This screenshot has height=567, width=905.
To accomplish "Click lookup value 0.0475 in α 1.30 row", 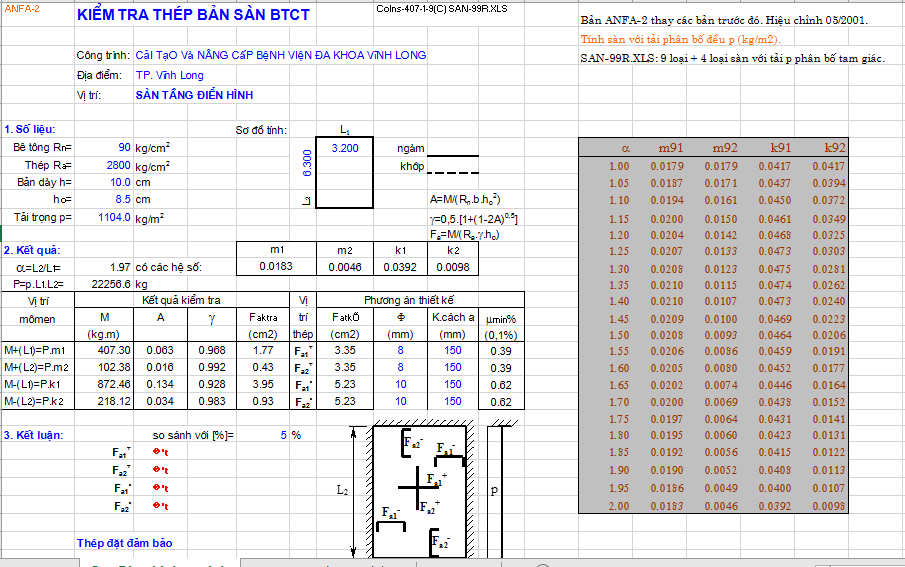I will (775, 269).
